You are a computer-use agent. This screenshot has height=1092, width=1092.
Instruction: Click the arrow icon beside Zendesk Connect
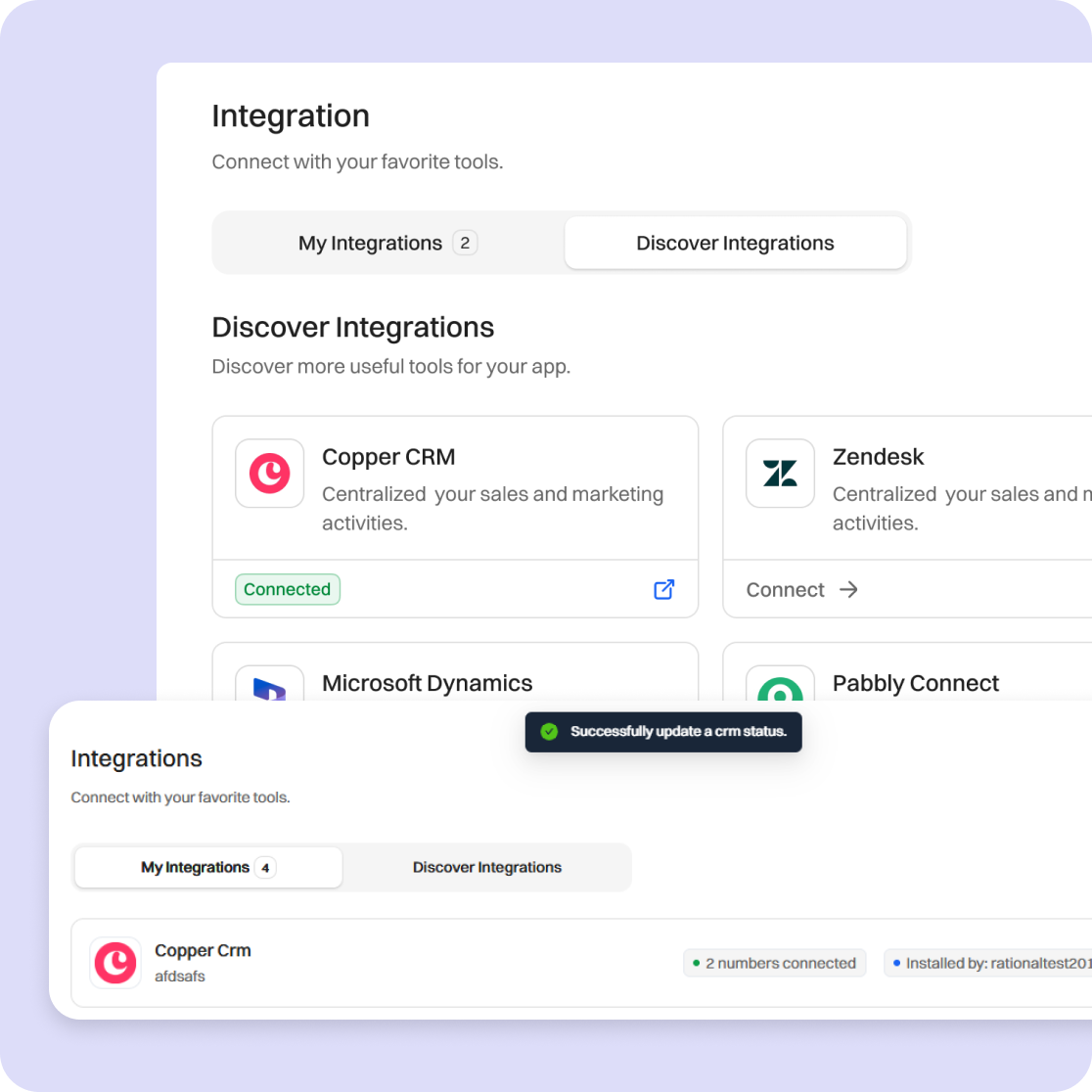pyautogui.click(x=848, y=589)
